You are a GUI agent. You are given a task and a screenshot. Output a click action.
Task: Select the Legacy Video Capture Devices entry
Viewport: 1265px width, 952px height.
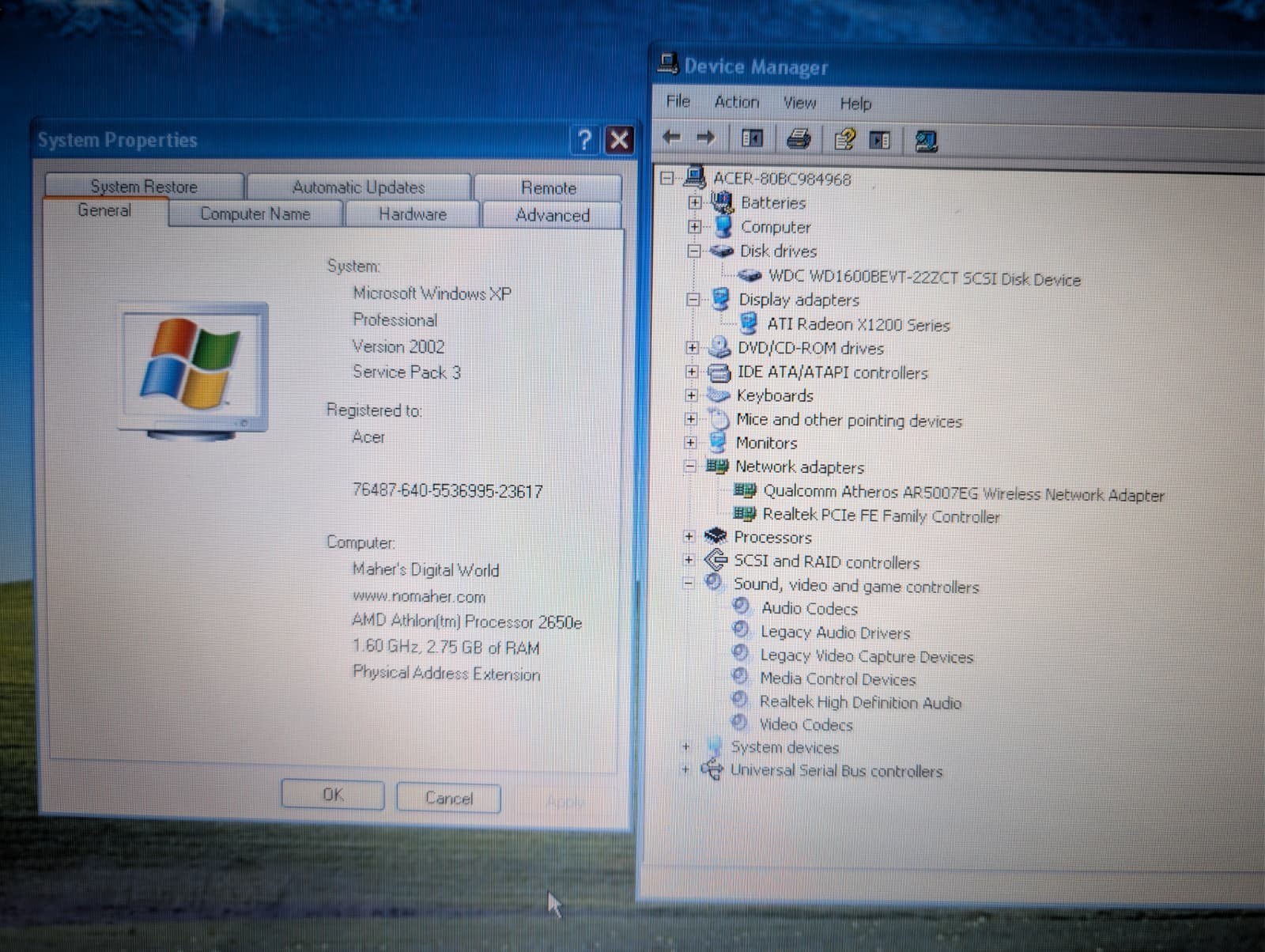(x=866, y=655)
